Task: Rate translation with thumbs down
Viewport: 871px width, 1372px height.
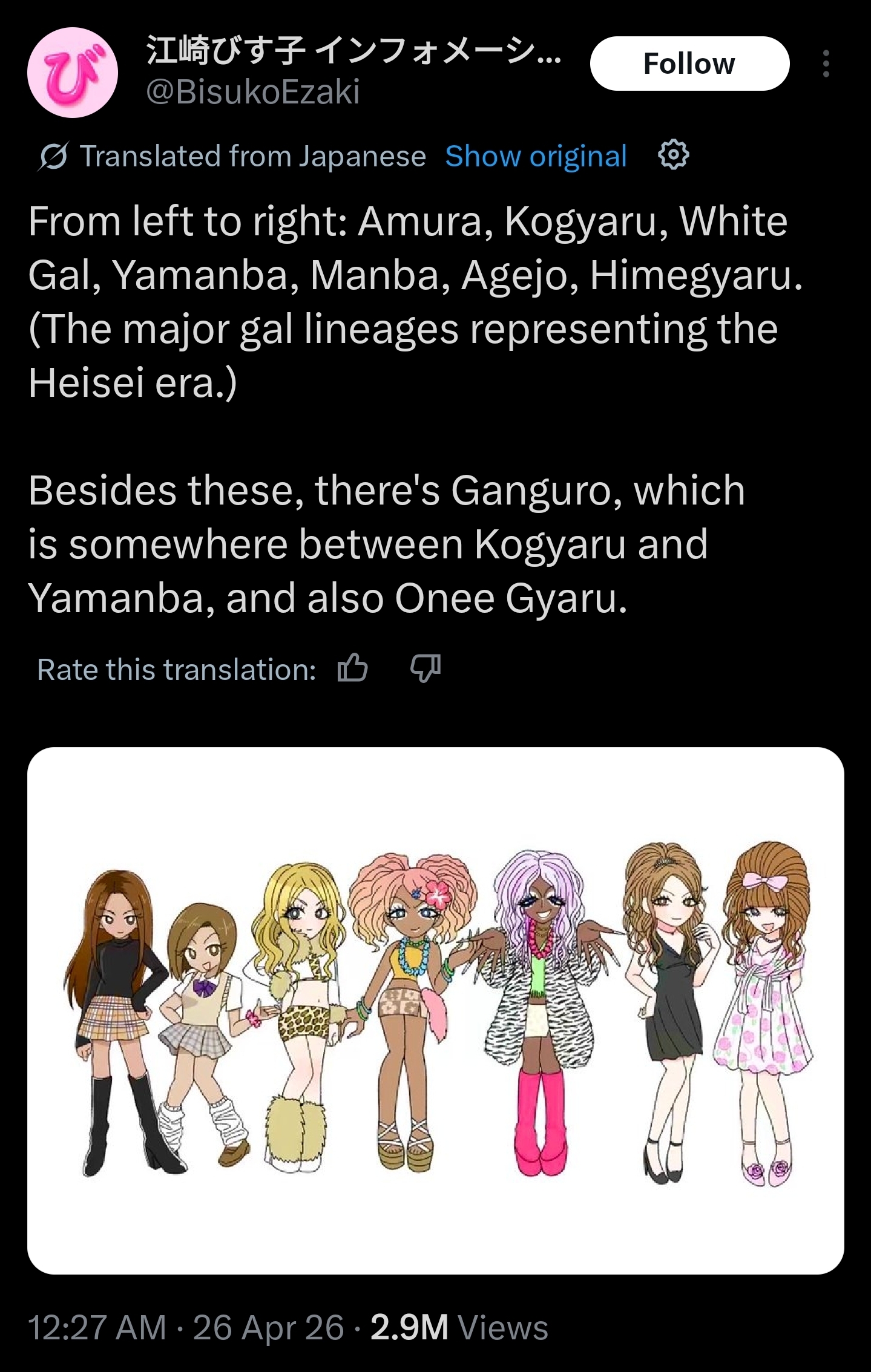Action: point(426,668)
